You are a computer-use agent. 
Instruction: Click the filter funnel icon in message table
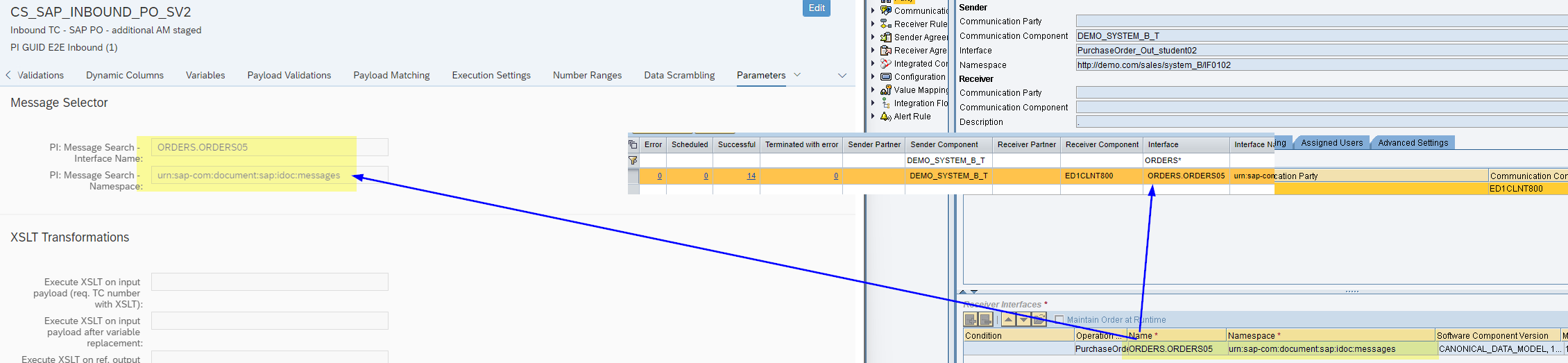[633, 160]
